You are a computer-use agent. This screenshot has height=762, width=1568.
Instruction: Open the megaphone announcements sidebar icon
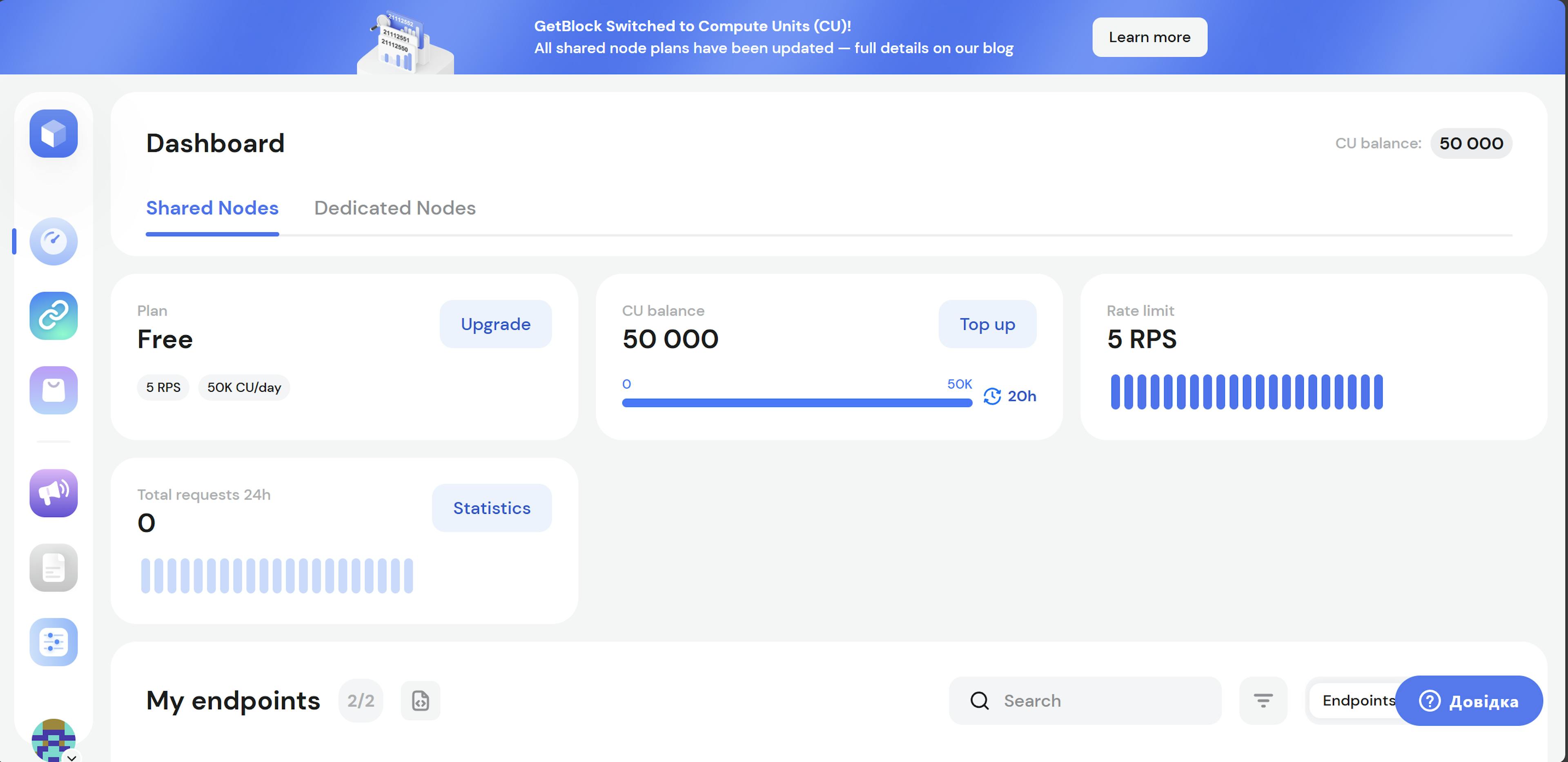pyautogui.click(x=53, y=492)
